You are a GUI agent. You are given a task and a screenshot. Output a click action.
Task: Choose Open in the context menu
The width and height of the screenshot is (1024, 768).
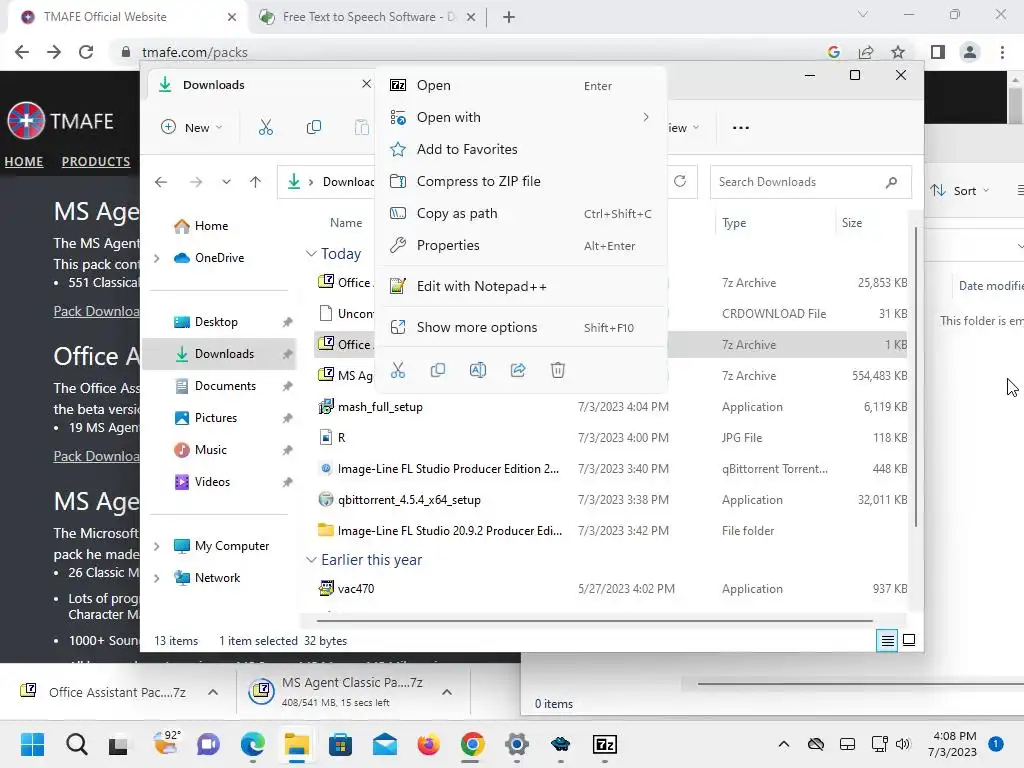coord(520,86)
